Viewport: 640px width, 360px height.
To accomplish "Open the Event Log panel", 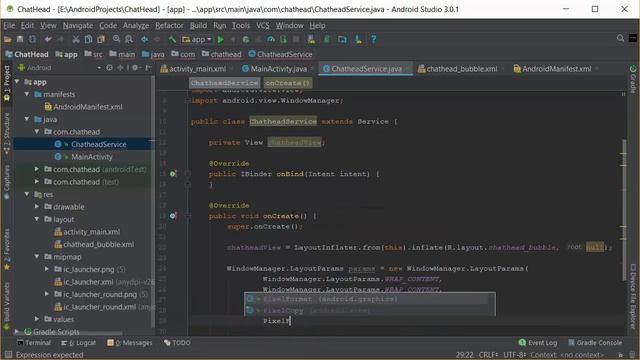I will 538,343.
